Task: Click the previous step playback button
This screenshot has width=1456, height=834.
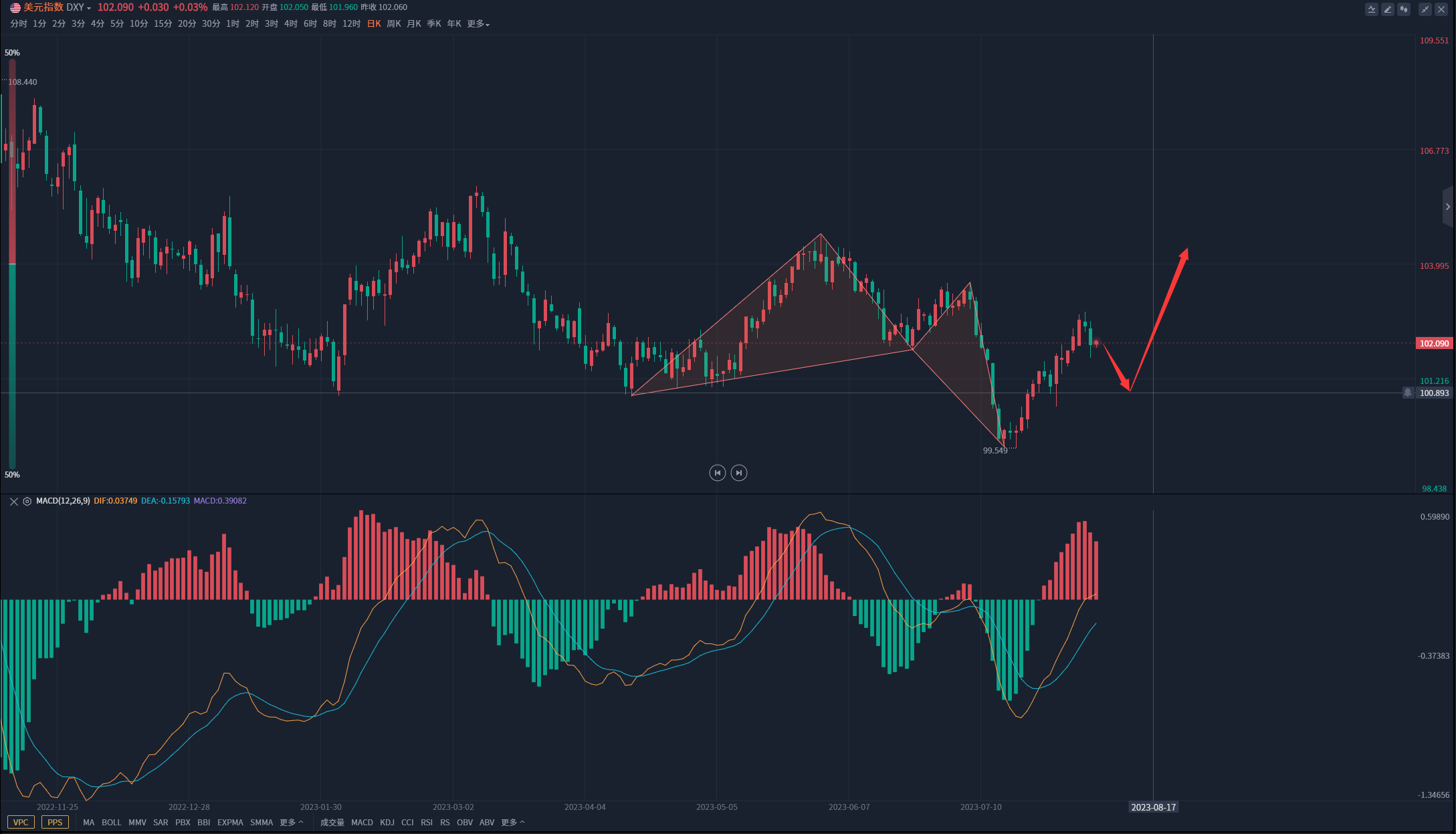Action: pyautogui.click(x=717, y=473)
